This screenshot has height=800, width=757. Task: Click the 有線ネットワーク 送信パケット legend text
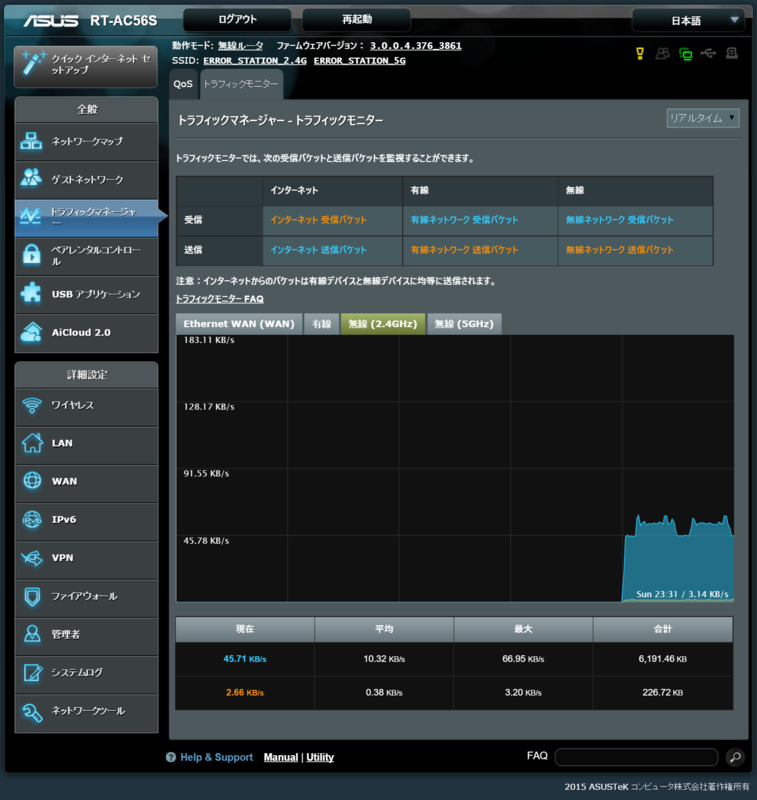(464, 250)
